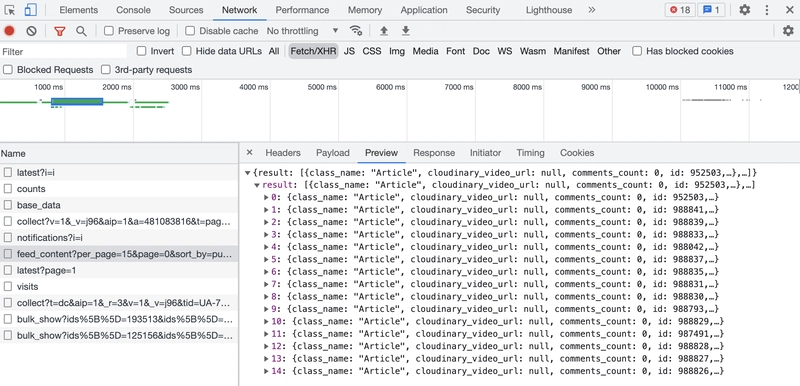The width and height of the screenshot is (800, 386).
Task: Select the feed_content?per_page=15 request
Action: [119, 254]
